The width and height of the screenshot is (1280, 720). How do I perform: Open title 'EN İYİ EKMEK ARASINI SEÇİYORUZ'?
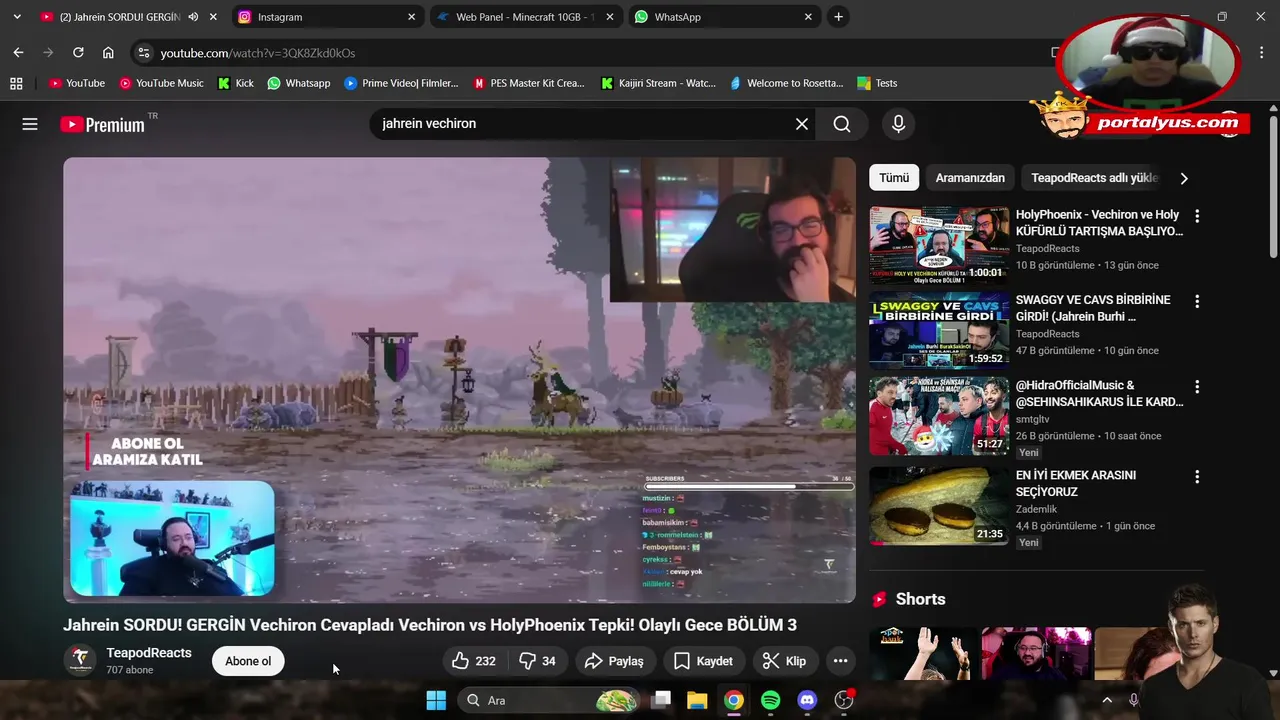tap(1076, 483)
